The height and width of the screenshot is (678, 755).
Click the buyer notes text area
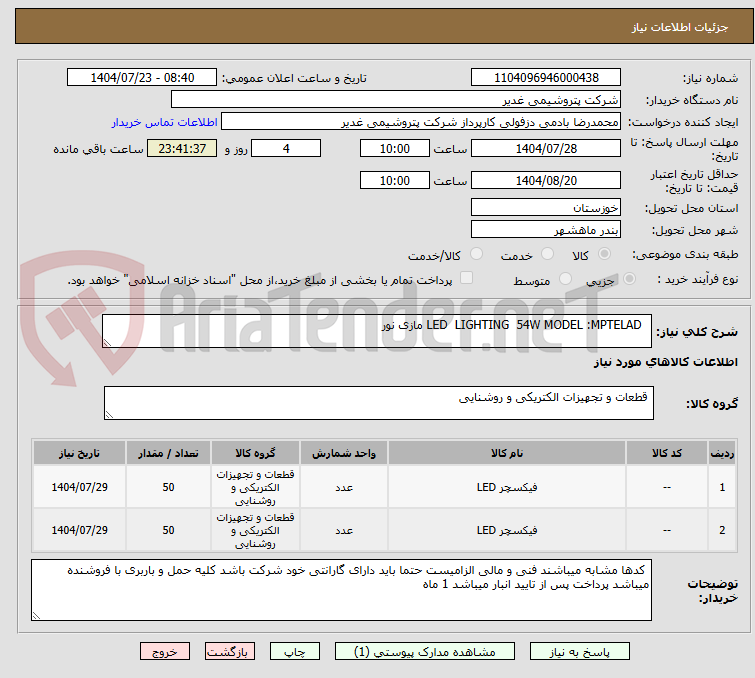click(341, 590)
